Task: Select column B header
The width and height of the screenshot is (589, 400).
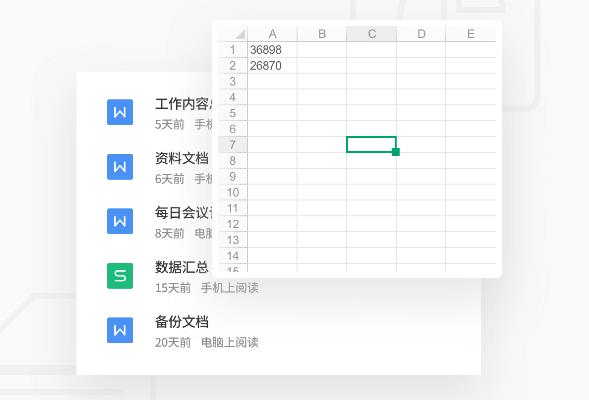Action: pyautogui.click(x=322, y=34)
